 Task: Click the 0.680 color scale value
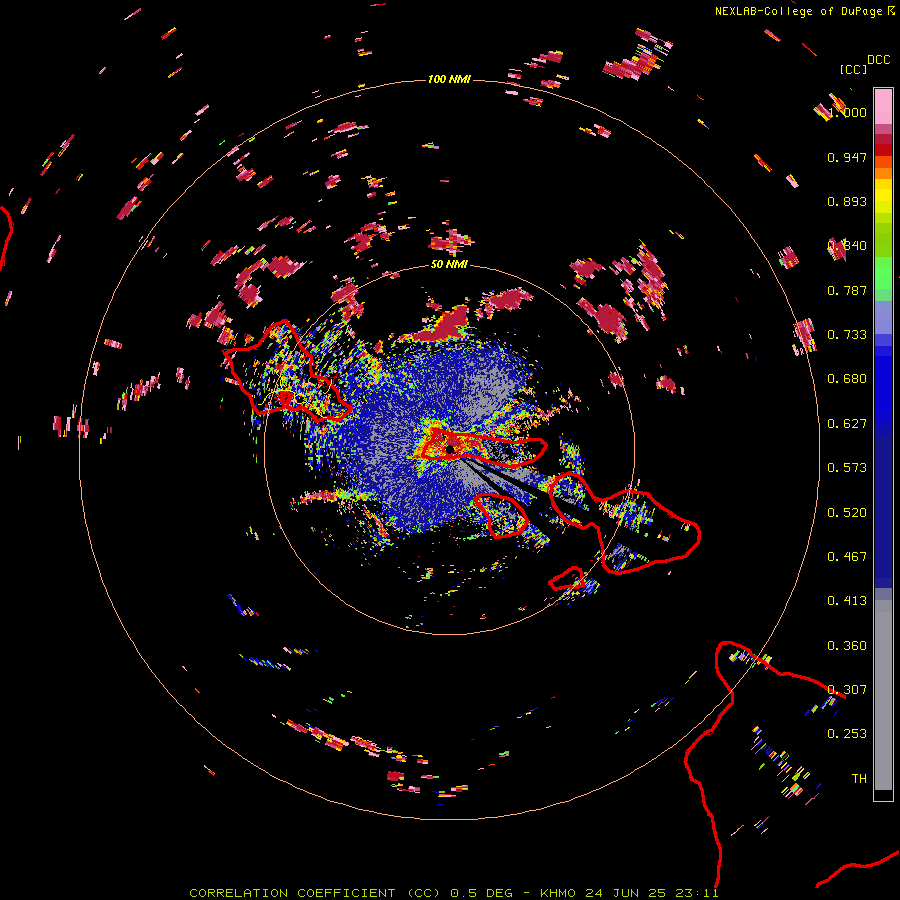847,379
